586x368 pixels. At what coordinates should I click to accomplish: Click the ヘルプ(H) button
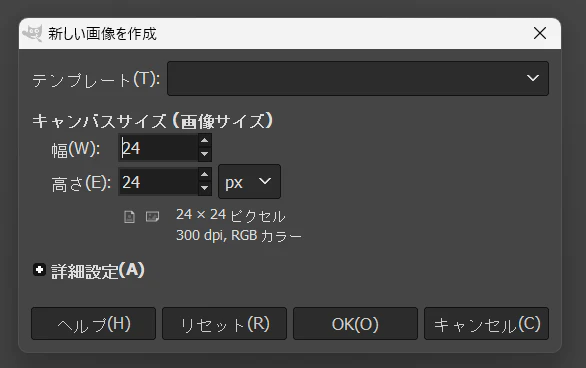[93, 324]
